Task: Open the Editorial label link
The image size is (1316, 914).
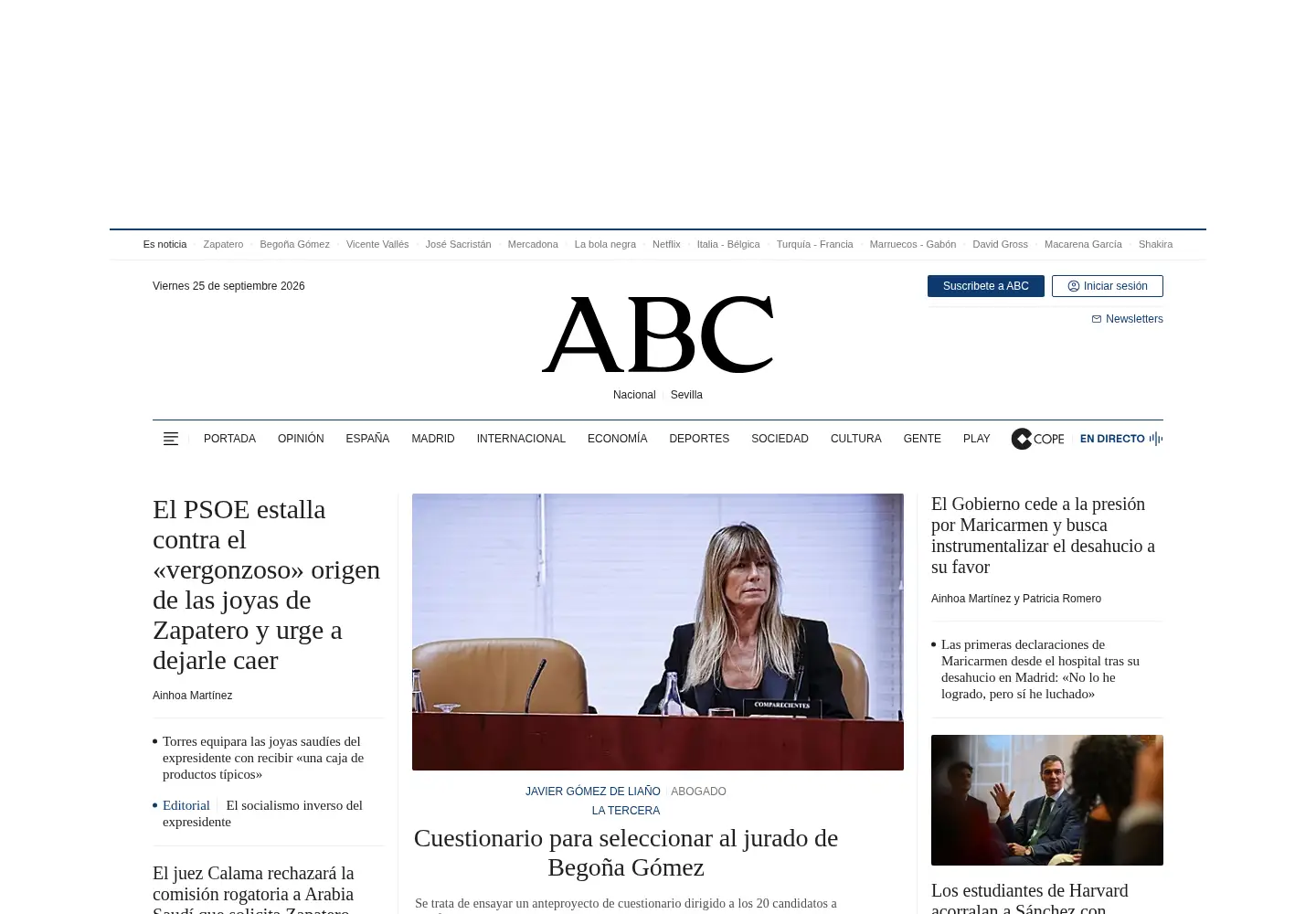Action: coord(186,805)
